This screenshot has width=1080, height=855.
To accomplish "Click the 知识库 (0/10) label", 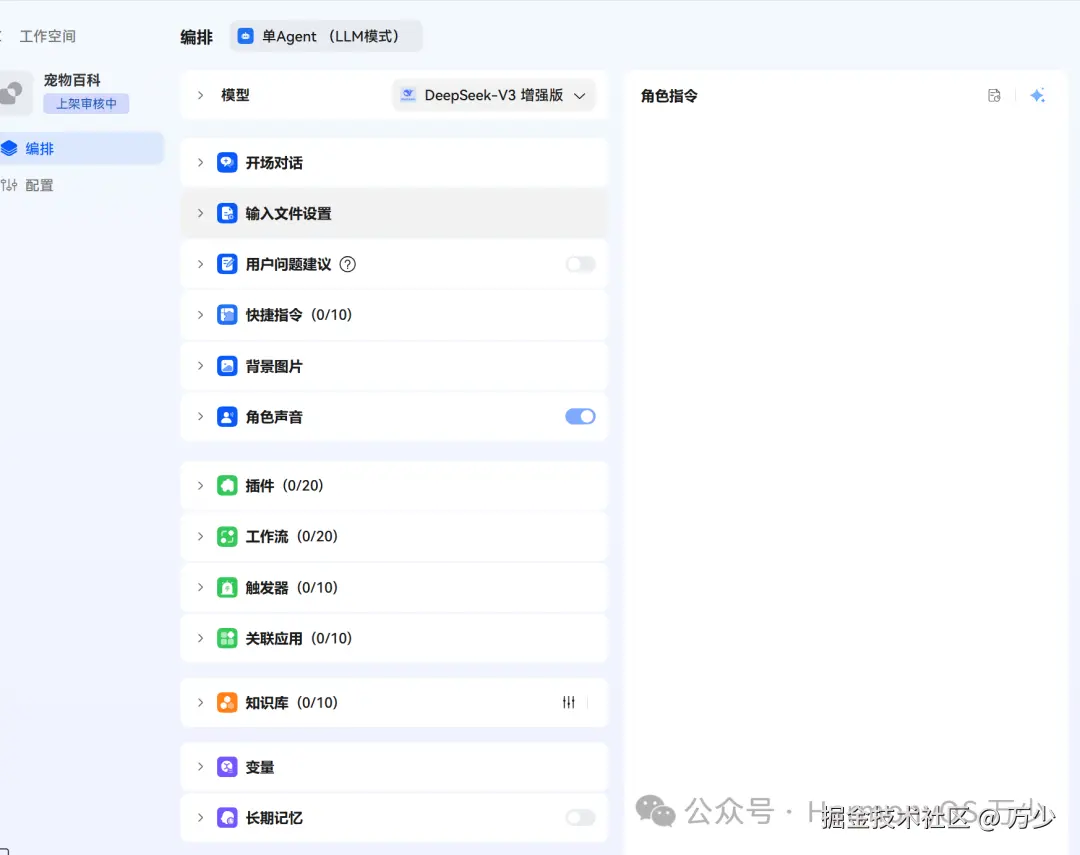I will point(291,703).
